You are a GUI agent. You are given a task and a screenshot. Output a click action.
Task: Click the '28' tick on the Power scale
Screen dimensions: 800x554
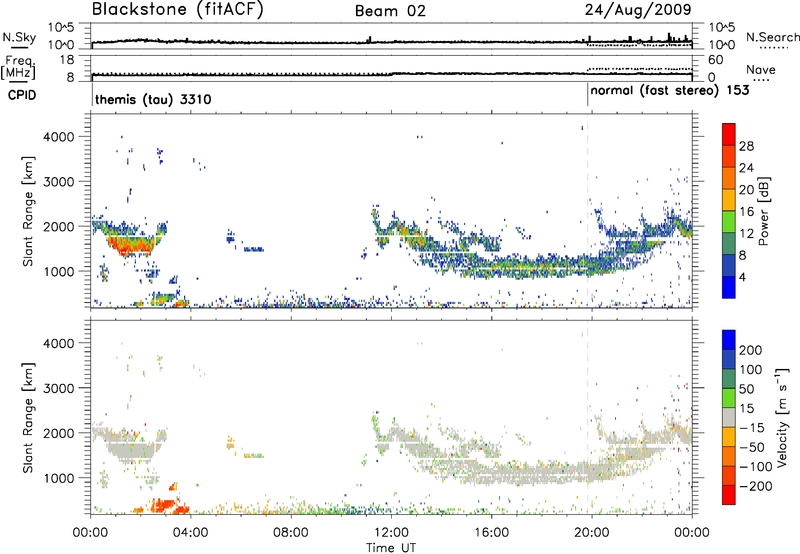746,146
